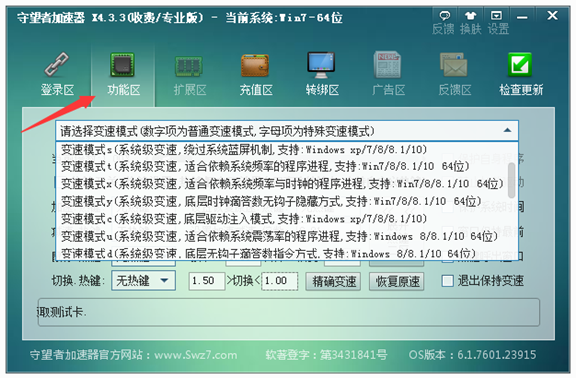Image resolution: width=576 pixels, height=378 pixels.
Task: Open the 转绑区 monitor tab
Action: [x=322, y=75]
